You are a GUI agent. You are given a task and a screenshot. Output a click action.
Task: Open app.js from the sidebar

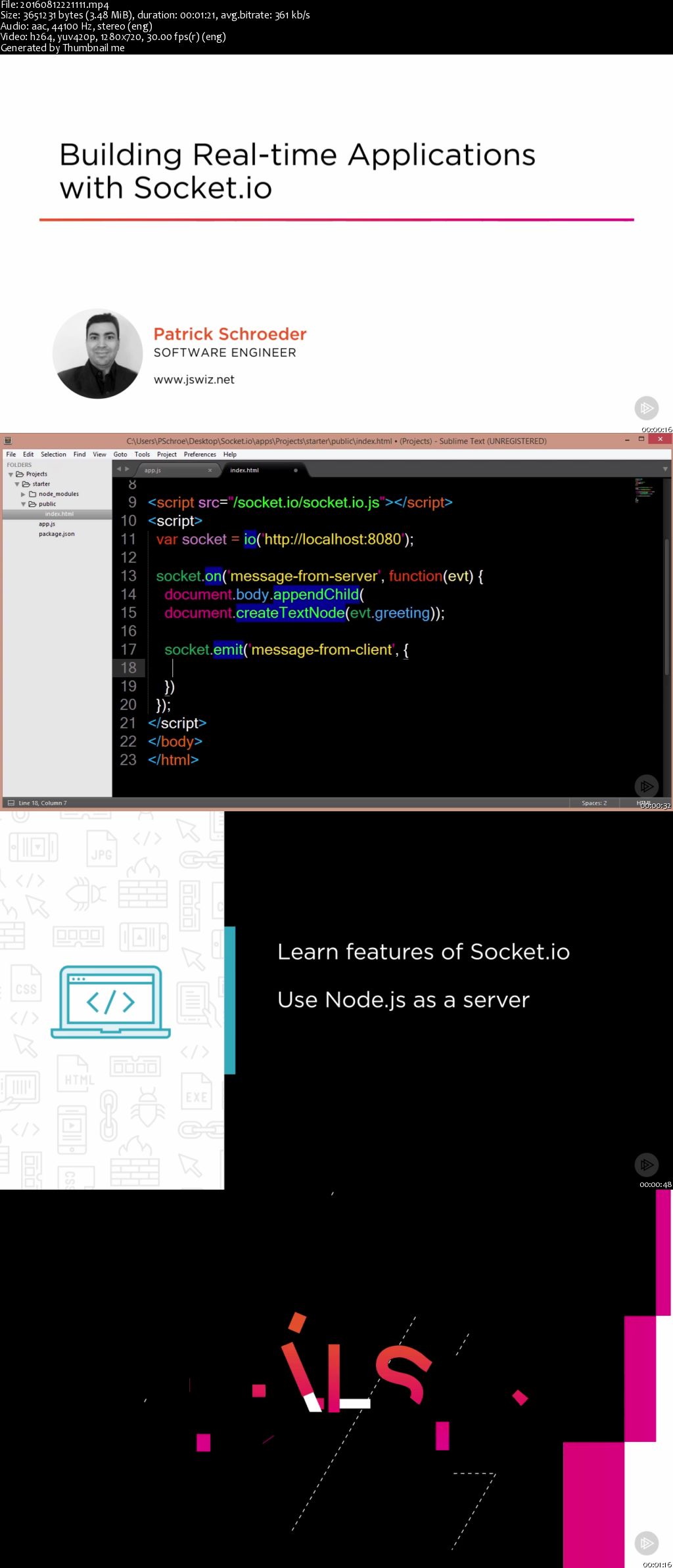coord(47,524)
